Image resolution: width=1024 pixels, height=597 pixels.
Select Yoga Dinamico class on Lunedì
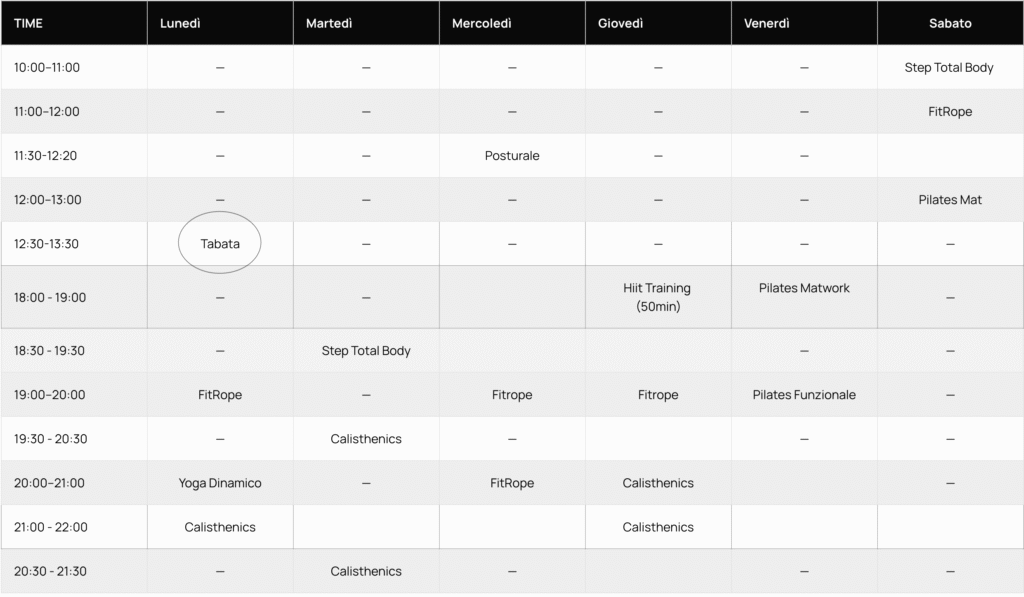coord(220,483)
